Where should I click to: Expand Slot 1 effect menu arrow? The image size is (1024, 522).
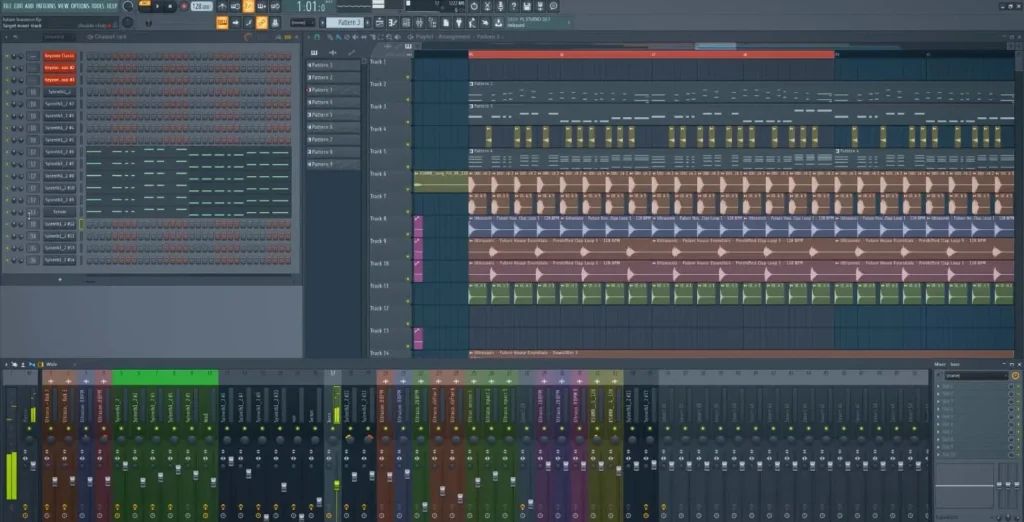point(939,387)
